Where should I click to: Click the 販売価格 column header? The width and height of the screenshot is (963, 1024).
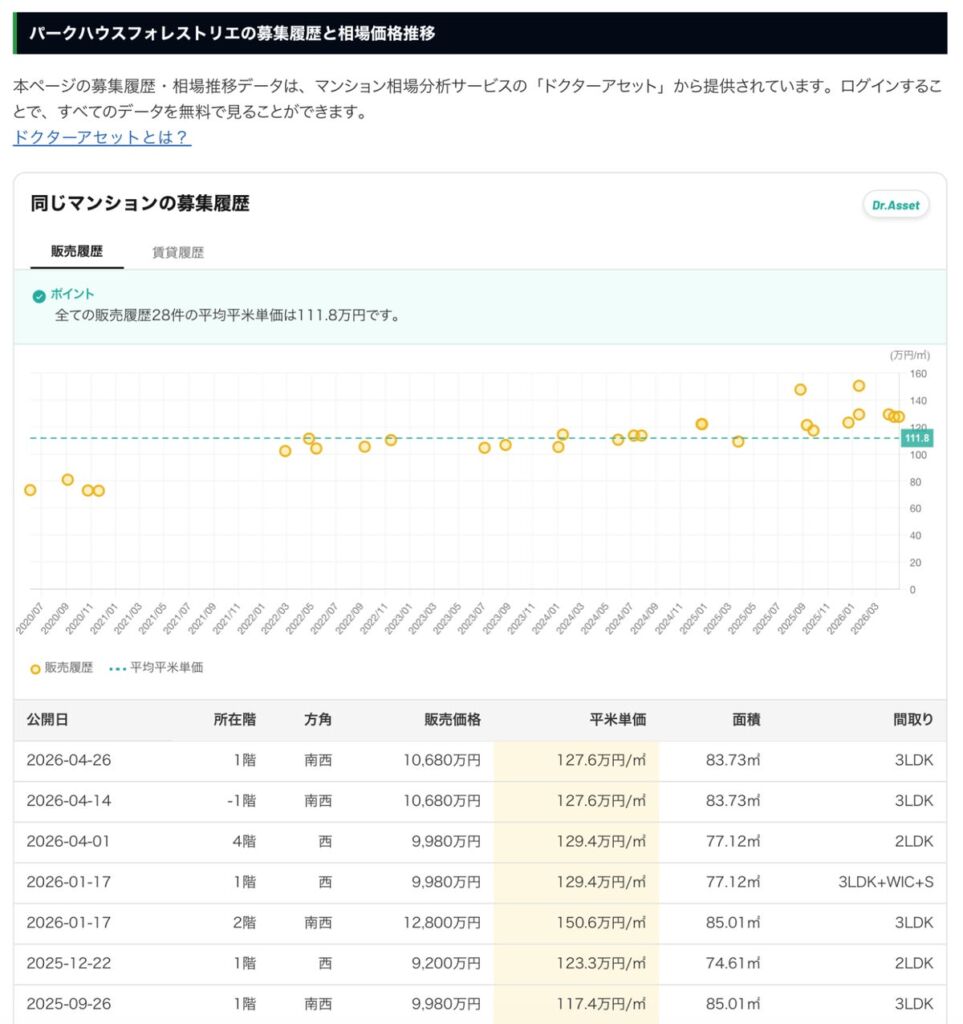point(452,720)
